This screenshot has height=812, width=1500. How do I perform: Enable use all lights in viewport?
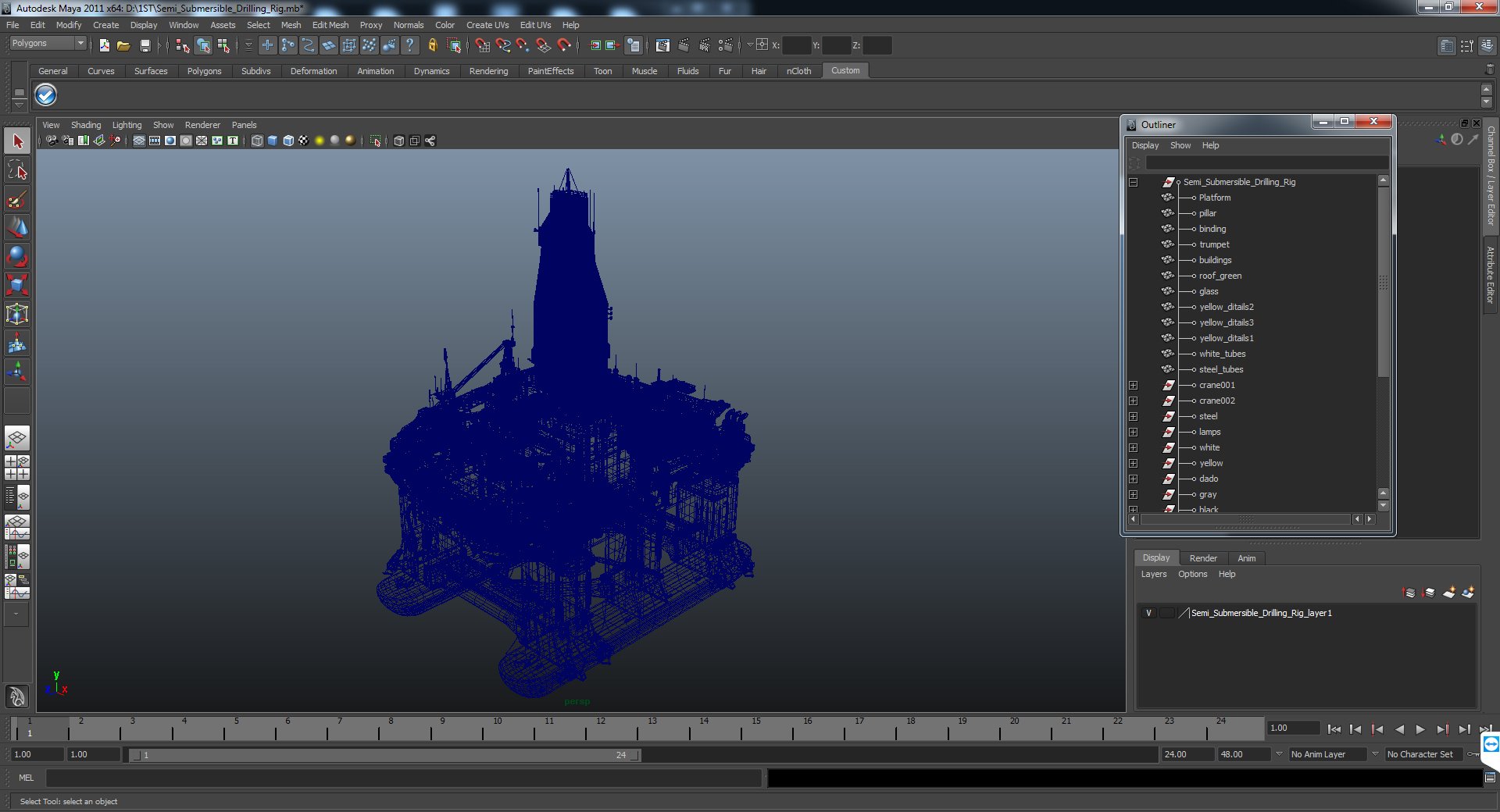[x=320, y=141]
